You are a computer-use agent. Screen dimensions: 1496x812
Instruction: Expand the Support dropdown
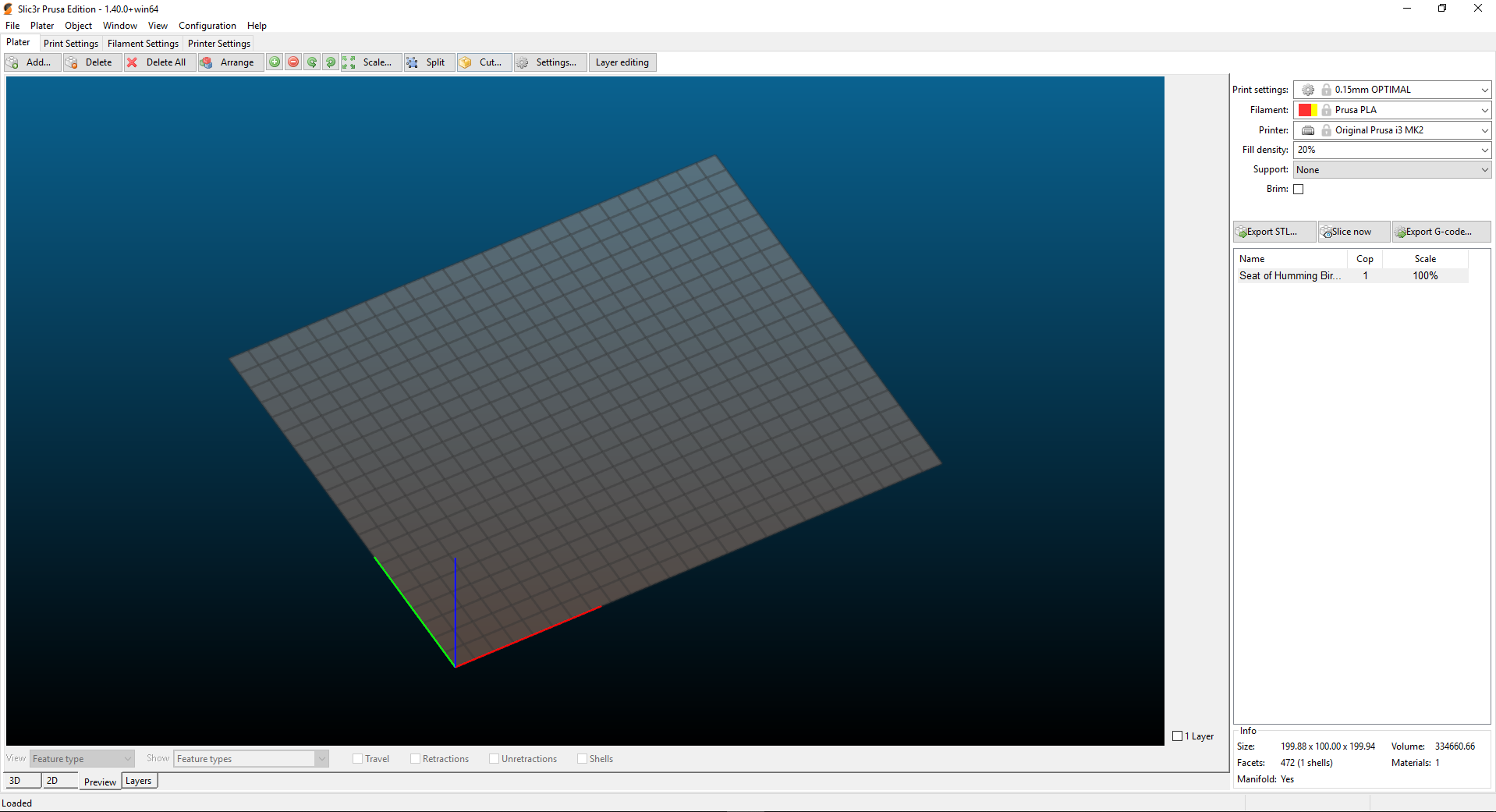coord(1484,169)
